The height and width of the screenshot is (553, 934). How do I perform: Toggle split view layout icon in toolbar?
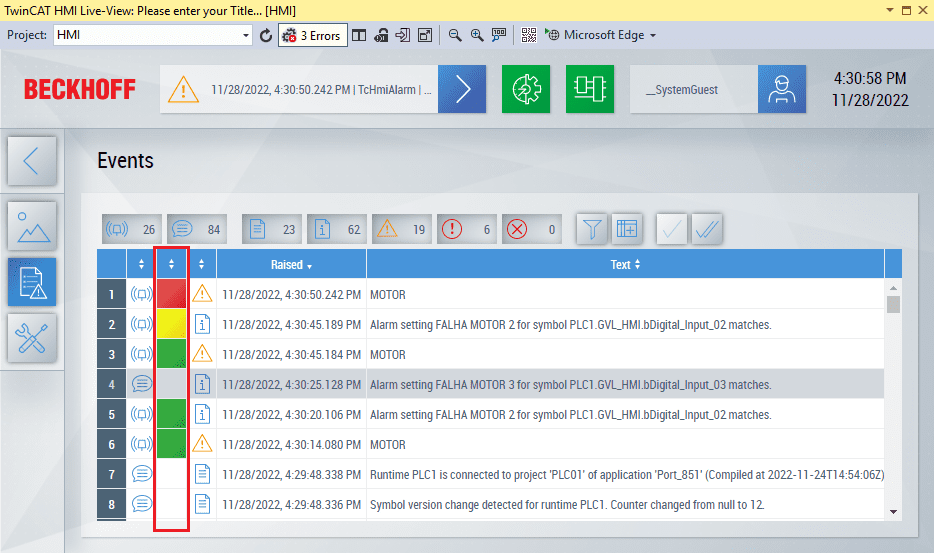click(x=359, y=36)
